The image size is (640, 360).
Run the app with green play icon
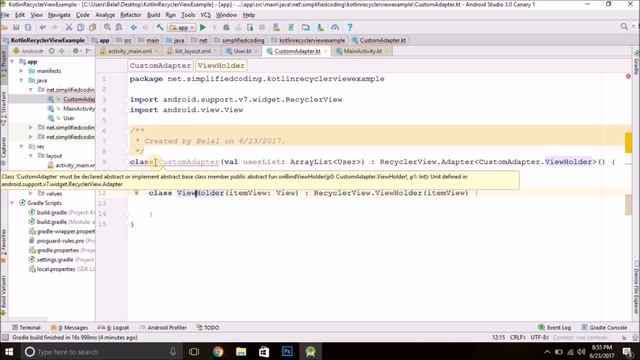(203, 27)
